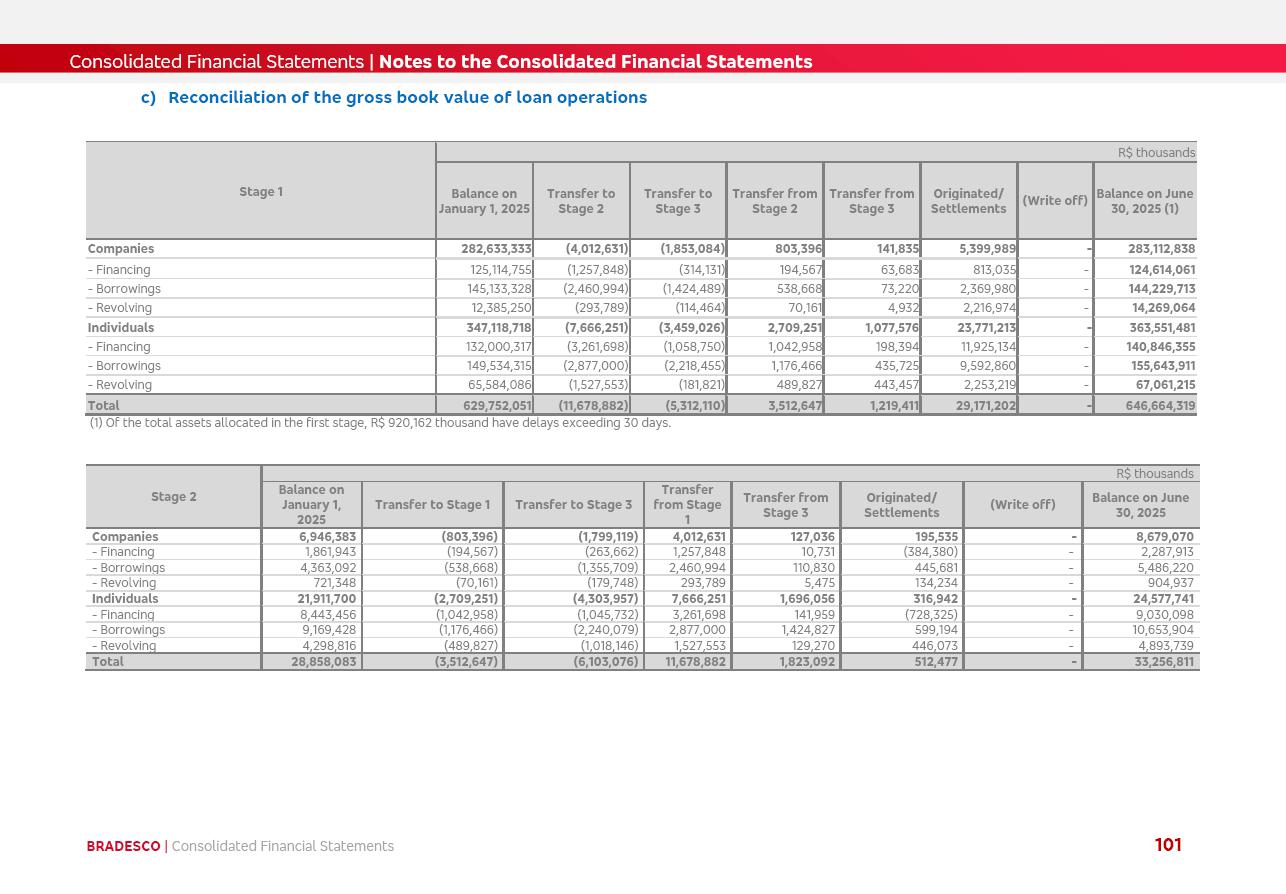Click the Stage 1 total opening balance 629,752,051

click(497, 406)
